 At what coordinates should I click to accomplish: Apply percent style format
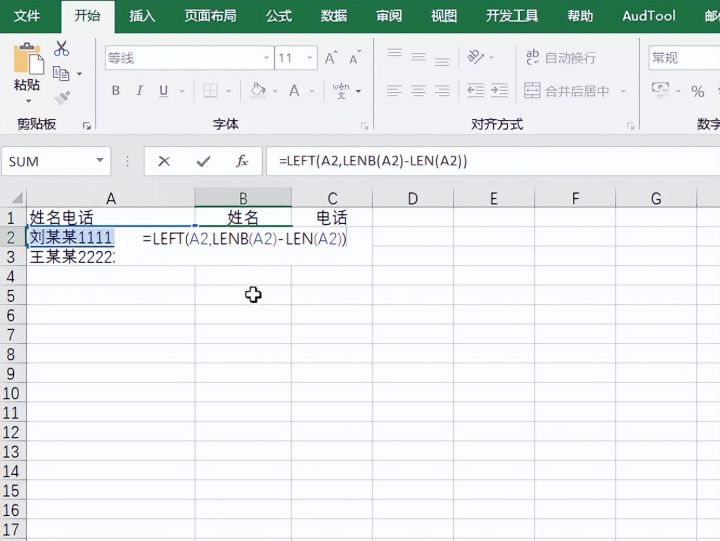[698, 91]
